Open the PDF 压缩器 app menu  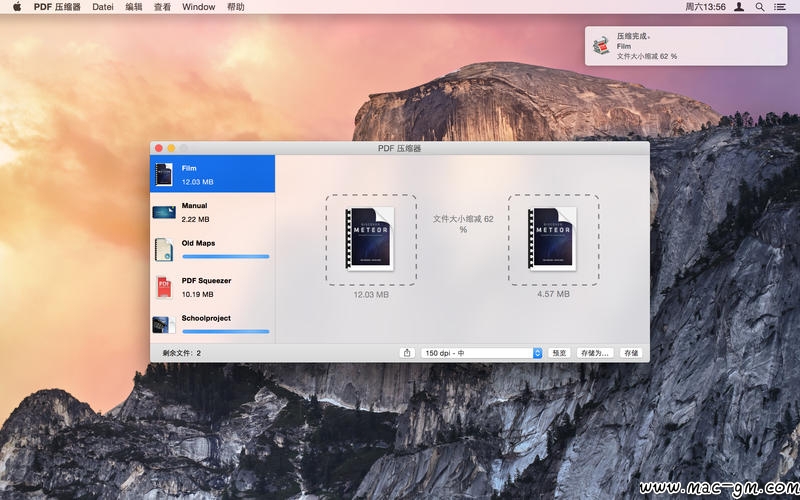point(57,7)
